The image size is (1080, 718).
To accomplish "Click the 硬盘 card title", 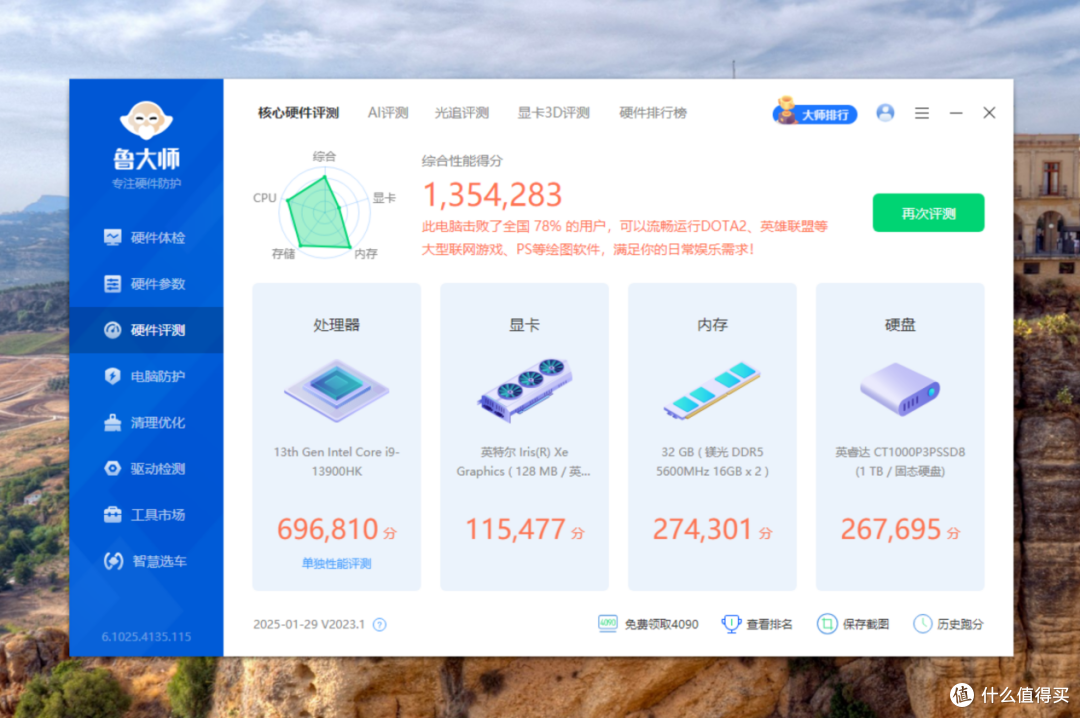I will pos(900,325).
